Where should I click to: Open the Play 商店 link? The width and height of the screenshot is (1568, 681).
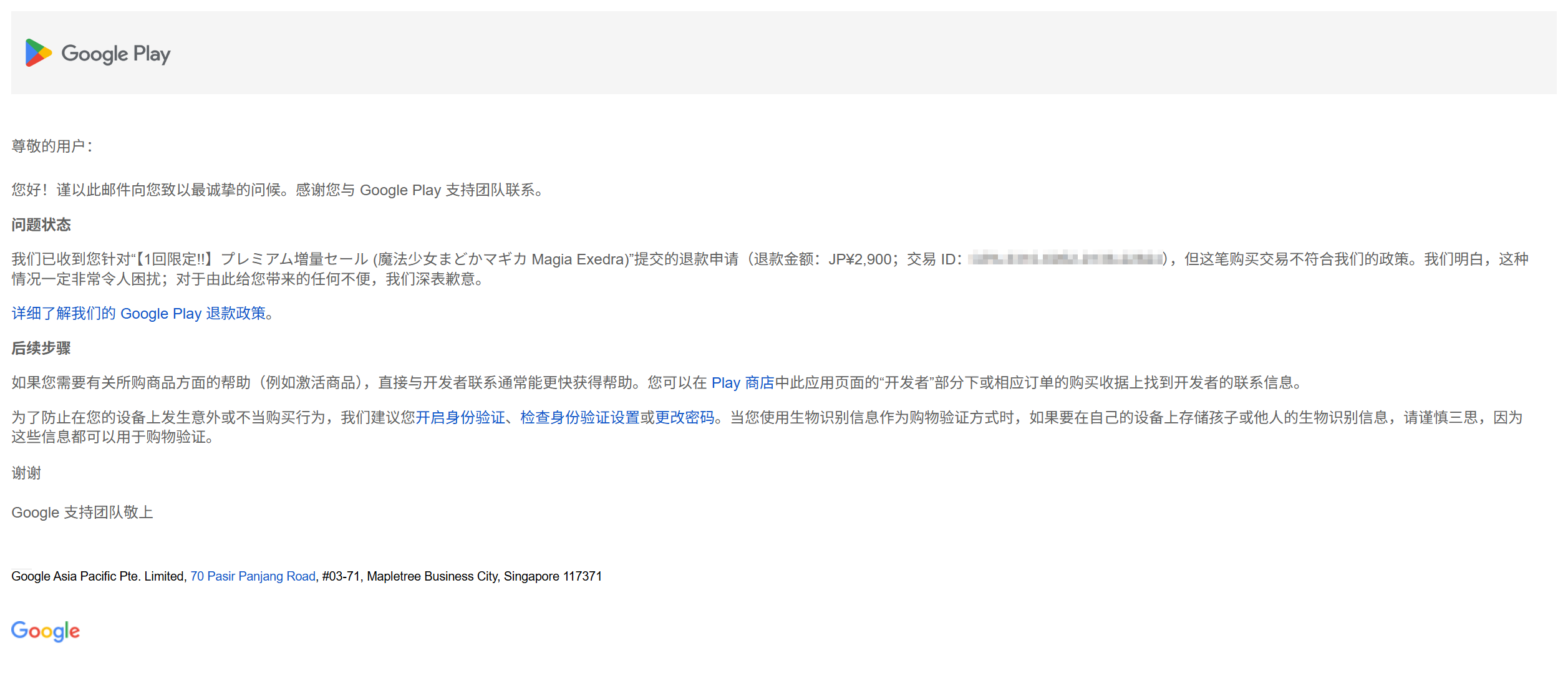click(742, 382)
